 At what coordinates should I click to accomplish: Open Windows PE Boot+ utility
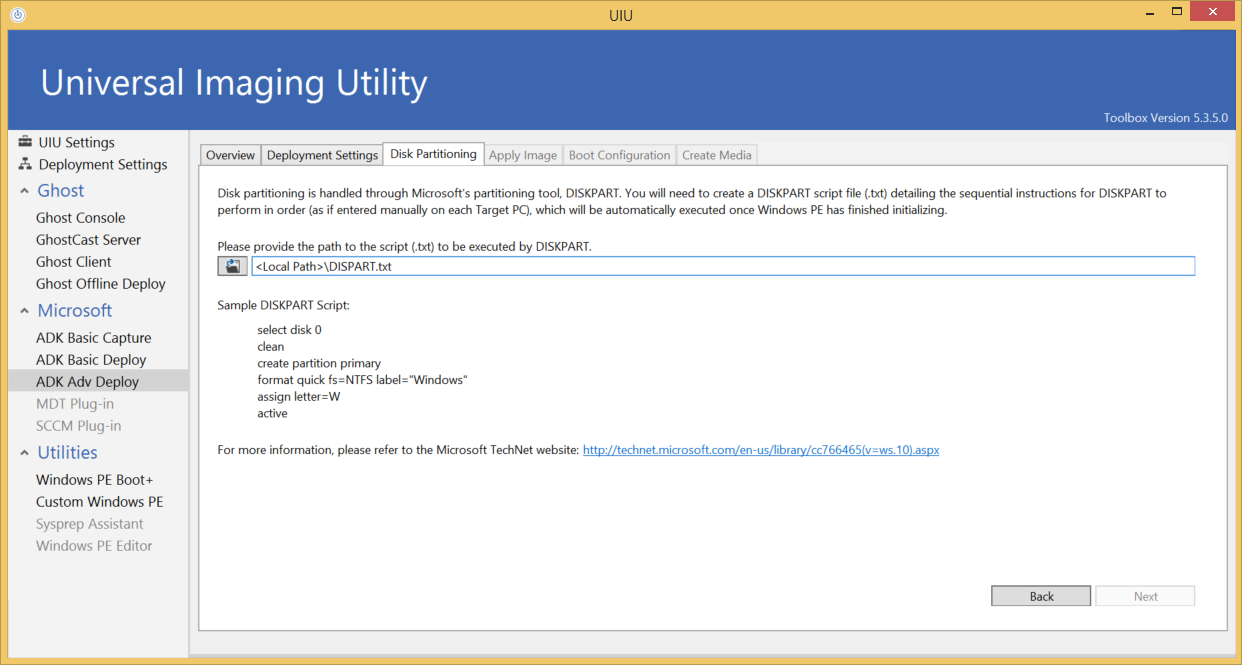pos(95,480)
